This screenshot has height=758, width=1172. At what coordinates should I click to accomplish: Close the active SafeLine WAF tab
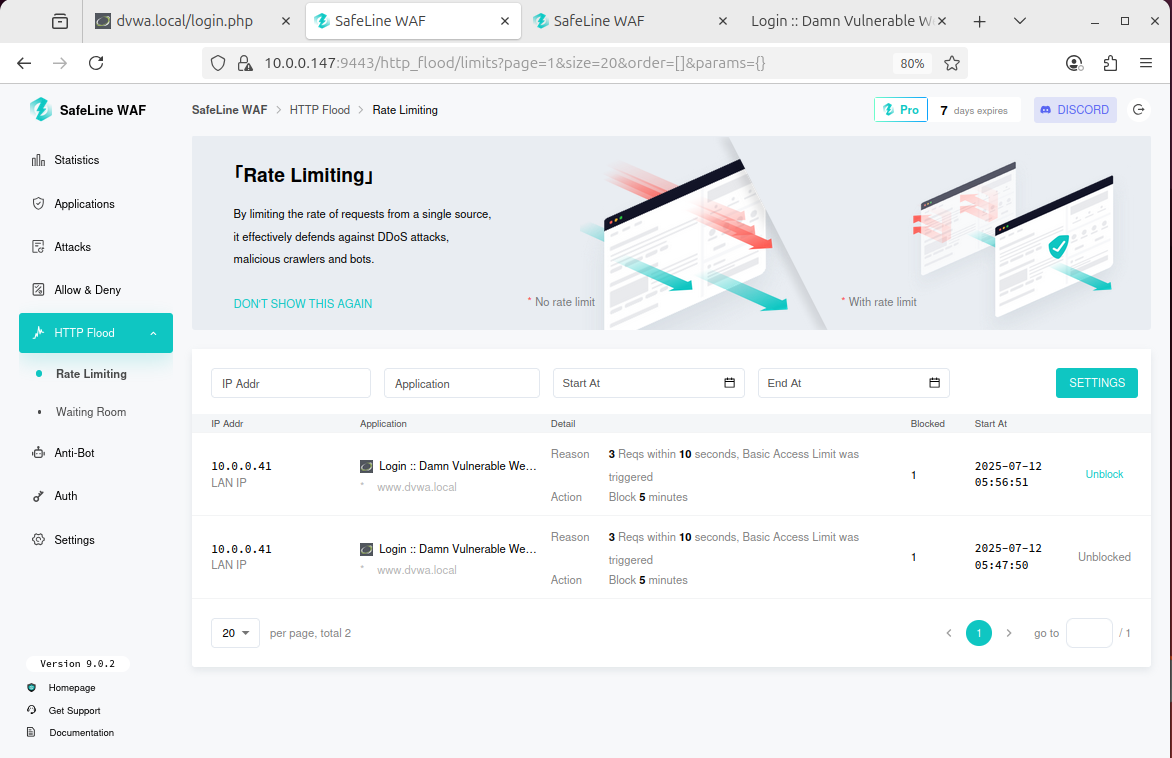coord(505,21)
